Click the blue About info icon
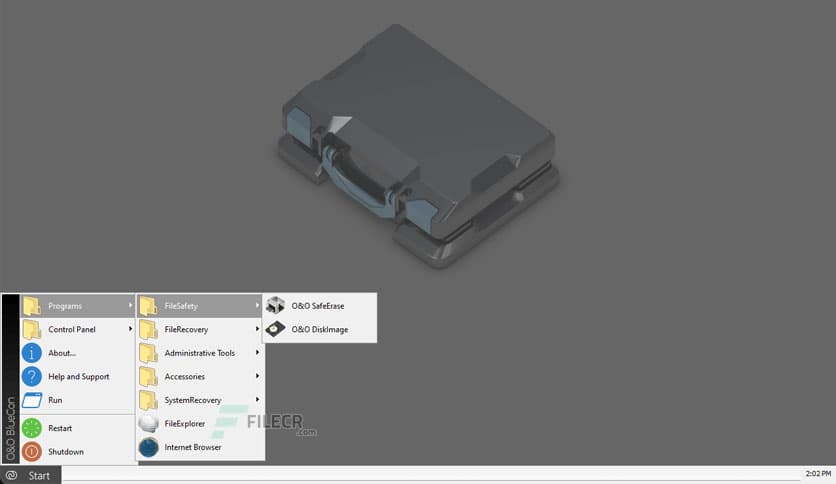 (x=31, y=353)
